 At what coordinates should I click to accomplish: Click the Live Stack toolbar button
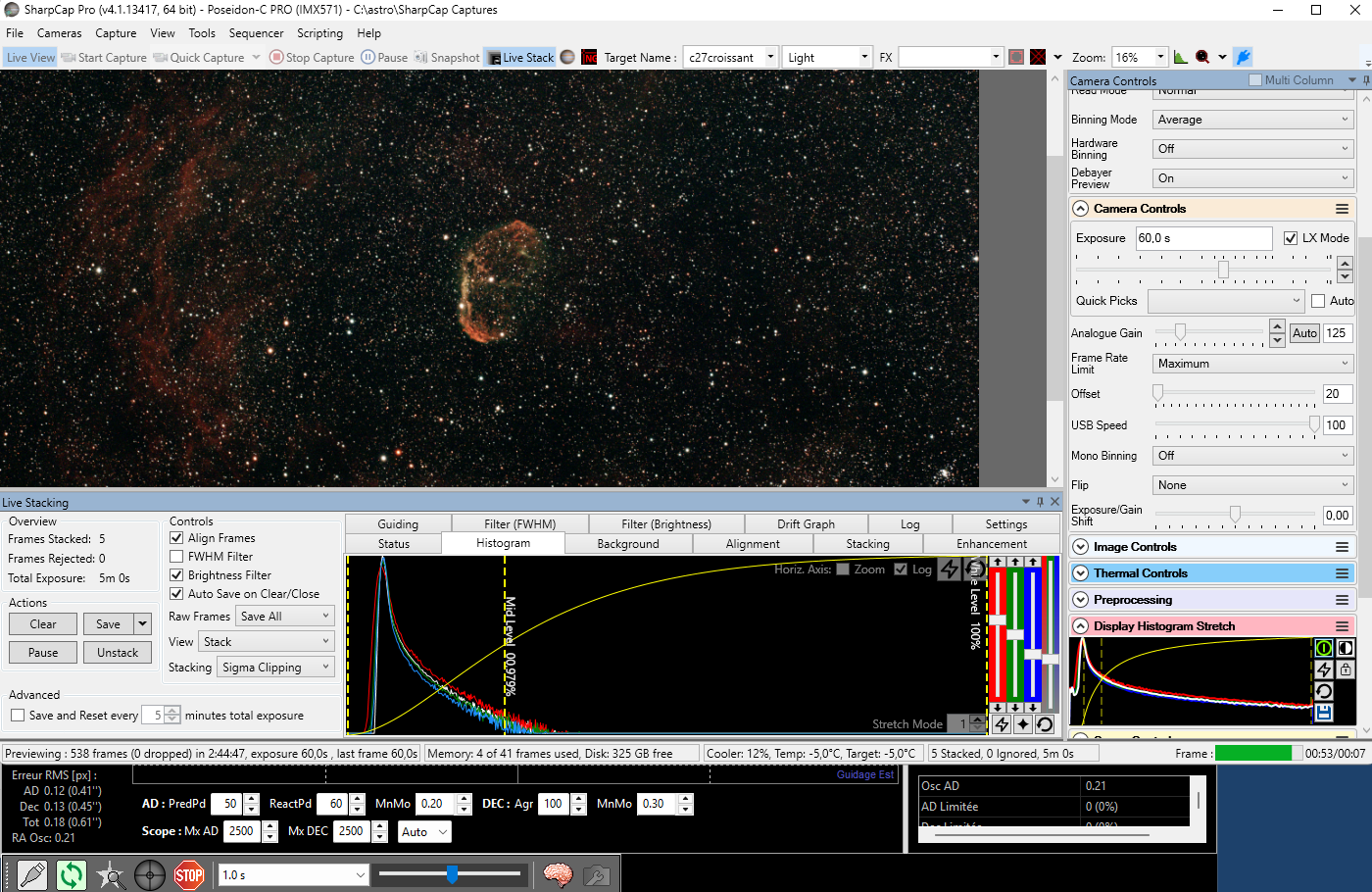520,57
